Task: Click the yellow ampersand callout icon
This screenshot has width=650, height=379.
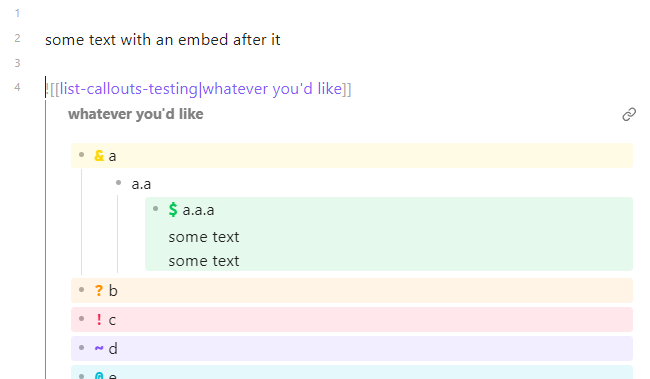Action: pos(99,156)
